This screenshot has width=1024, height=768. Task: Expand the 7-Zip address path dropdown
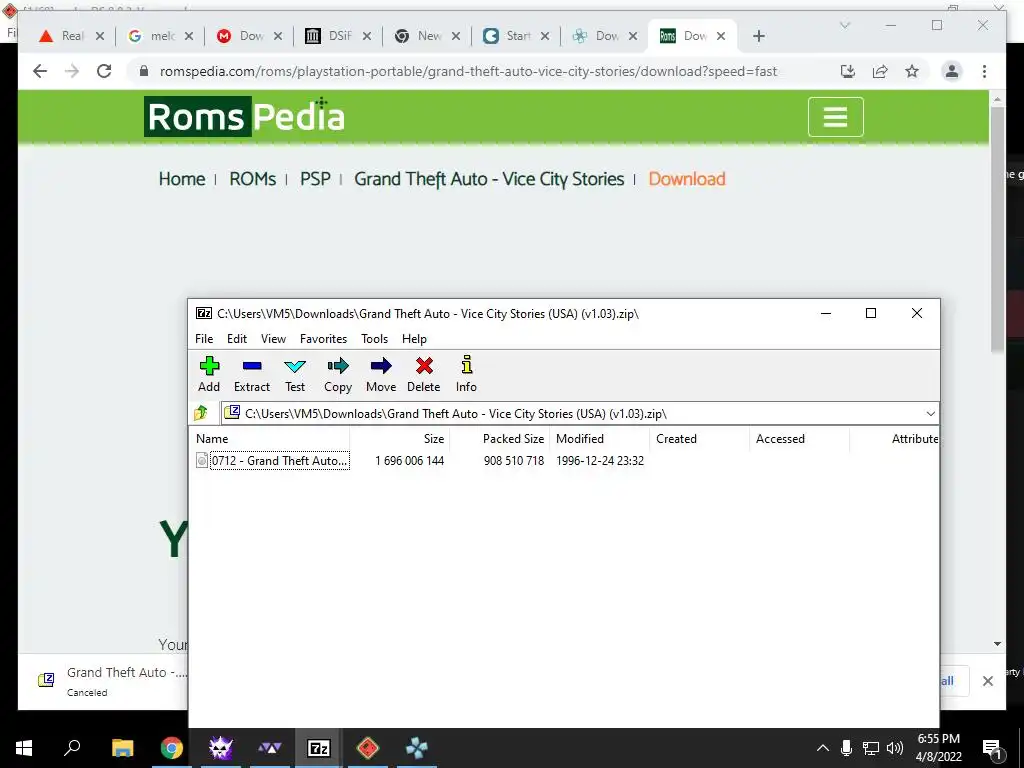click(x=930, y=413)
